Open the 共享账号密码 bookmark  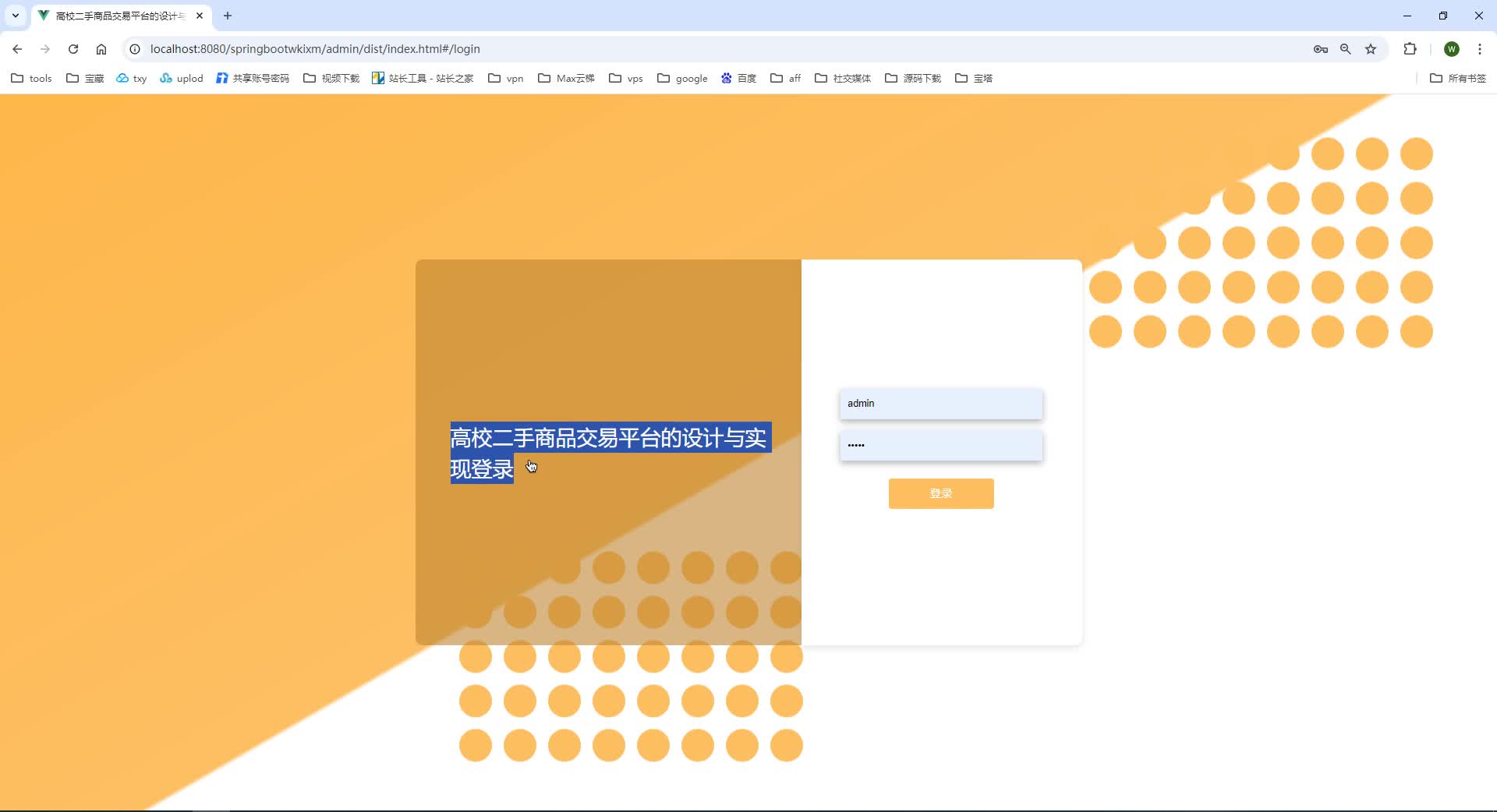pyautogui.click(x=253, y=78)
